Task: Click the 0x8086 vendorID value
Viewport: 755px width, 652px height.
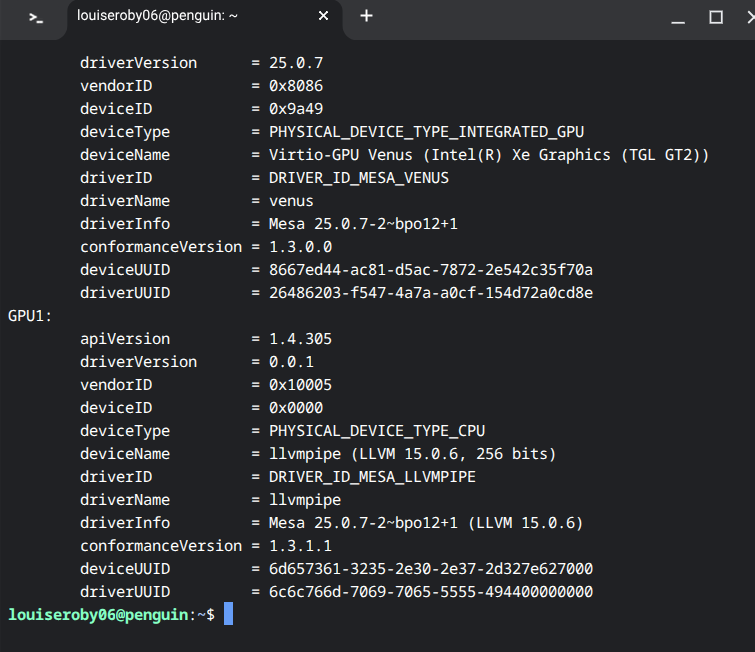Action: [x=296, y=86]
